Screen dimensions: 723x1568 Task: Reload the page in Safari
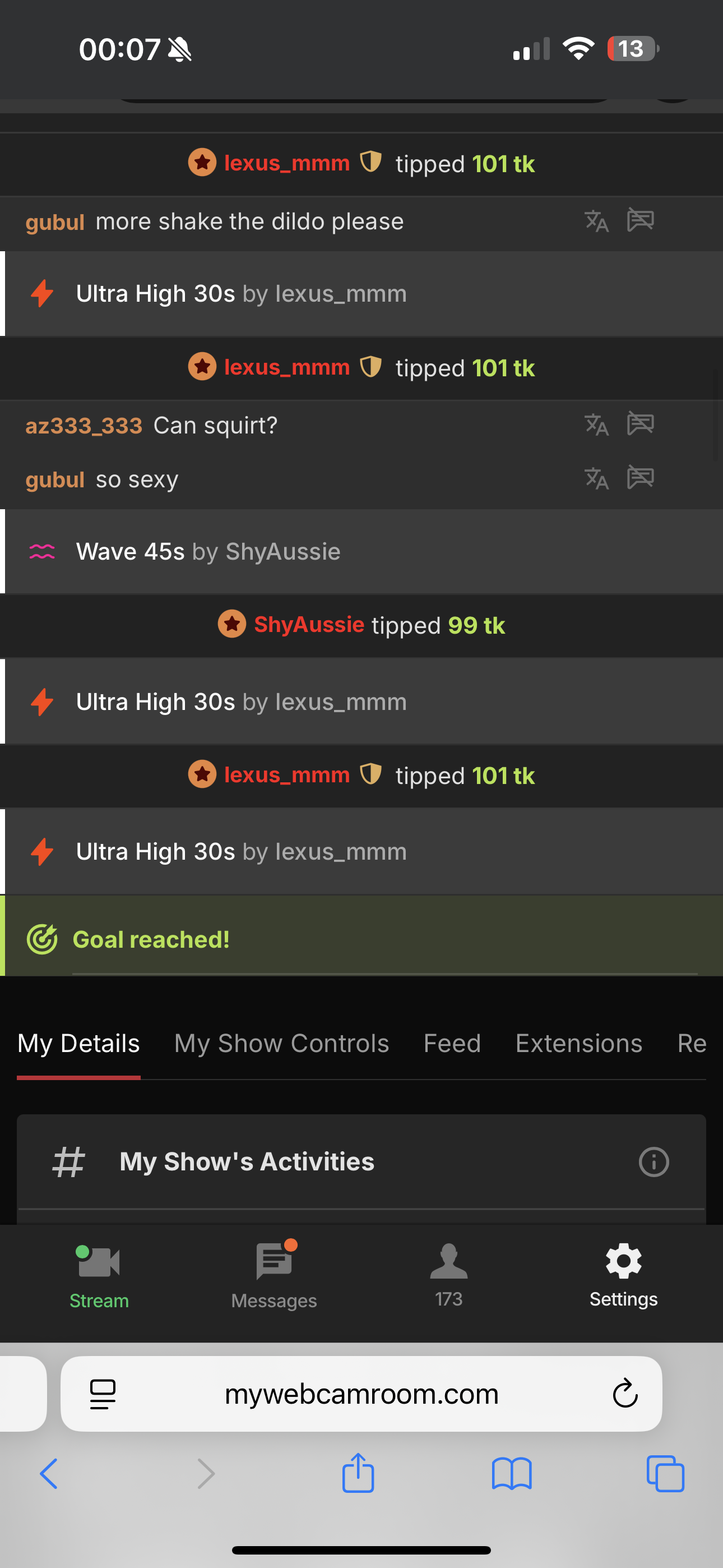click(x=624, y=1393)
